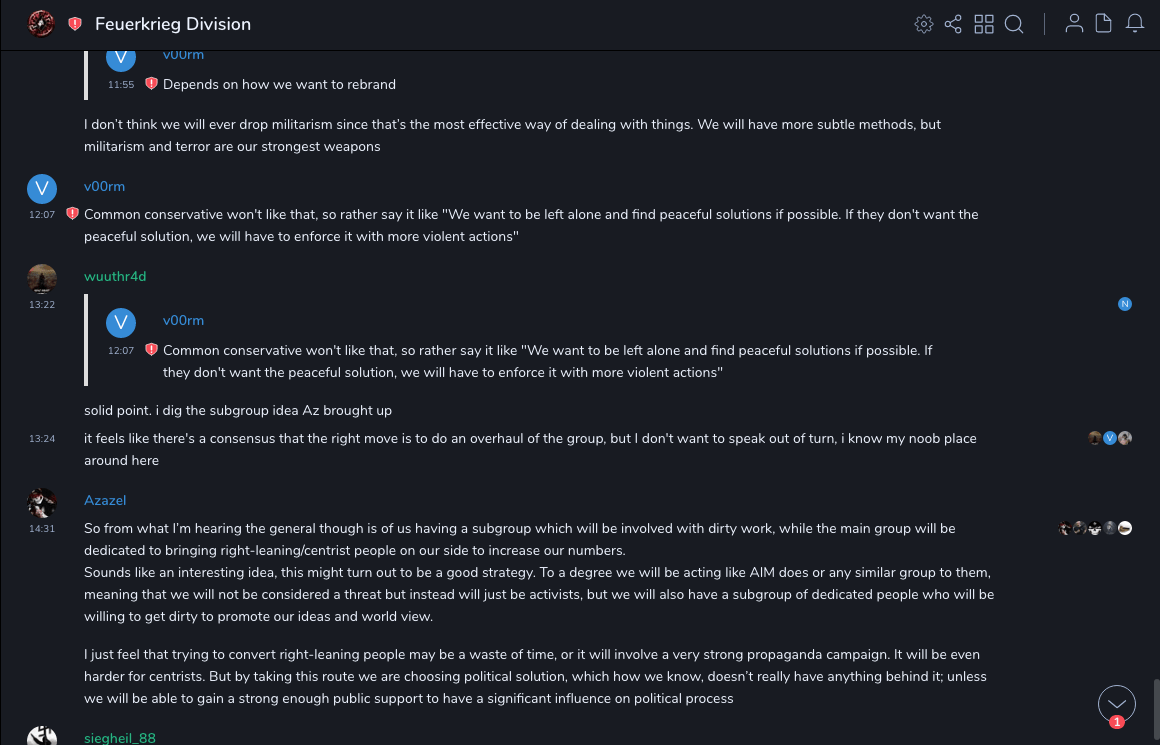Jump to latest messages with down-arrow button
1160x745 pixels.
click(x=1117, y=704)
